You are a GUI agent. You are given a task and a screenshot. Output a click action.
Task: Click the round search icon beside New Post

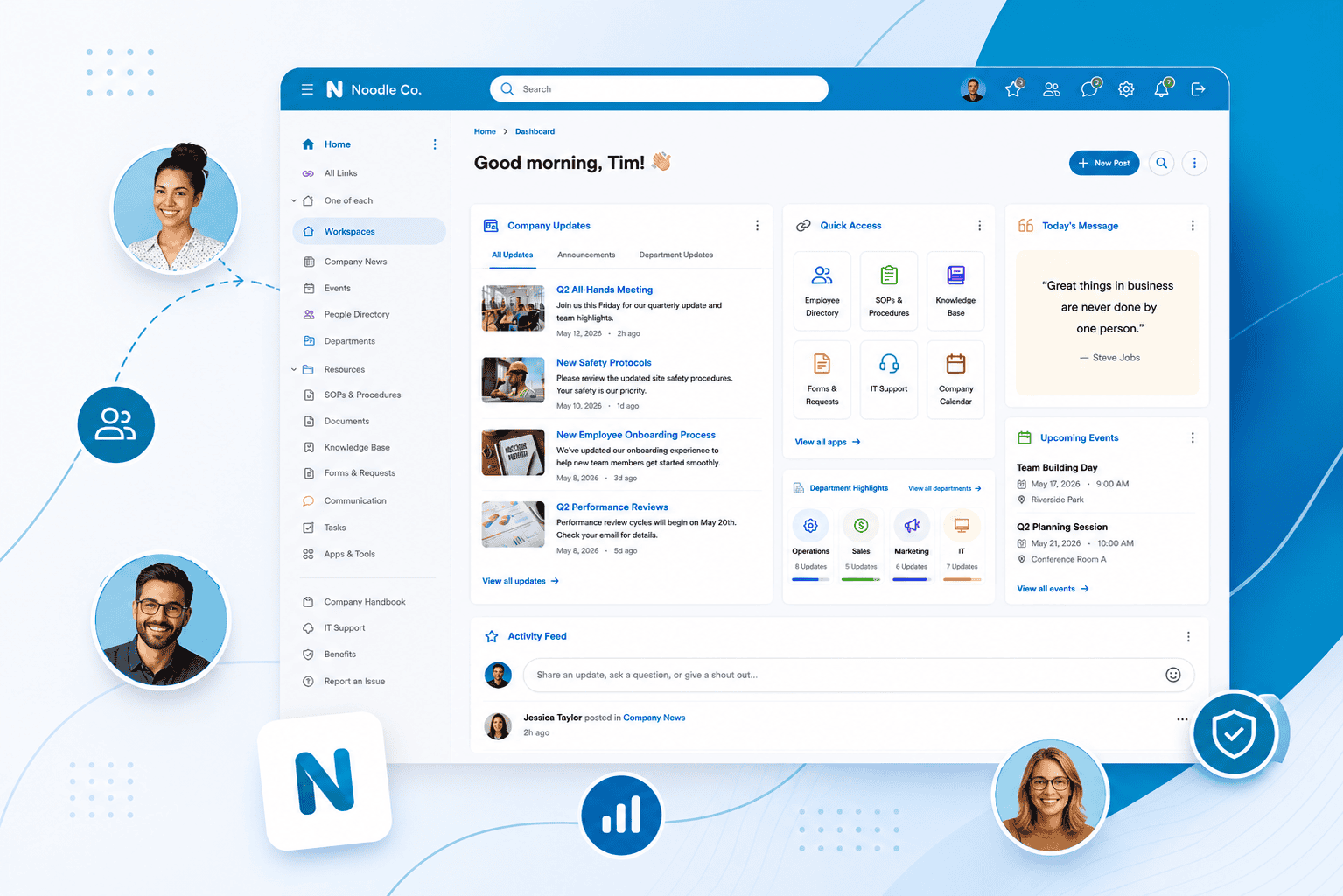click(1161, 163)
